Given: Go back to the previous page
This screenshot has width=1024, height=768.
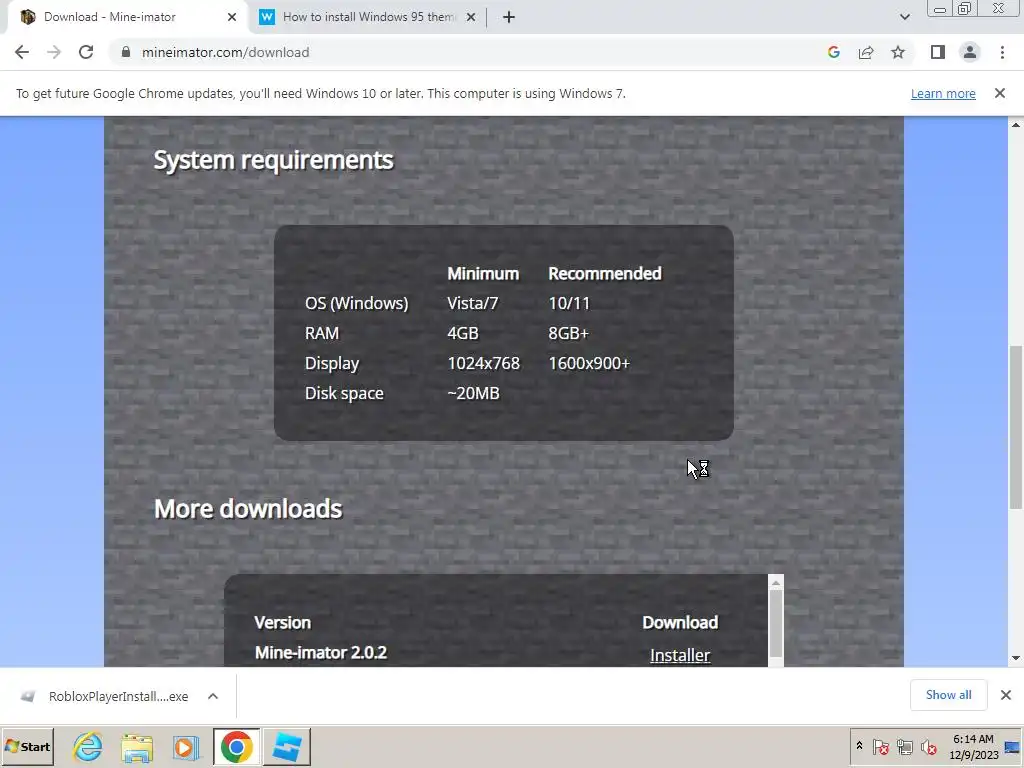Looking at the screenshot, I should pos(22,52).
